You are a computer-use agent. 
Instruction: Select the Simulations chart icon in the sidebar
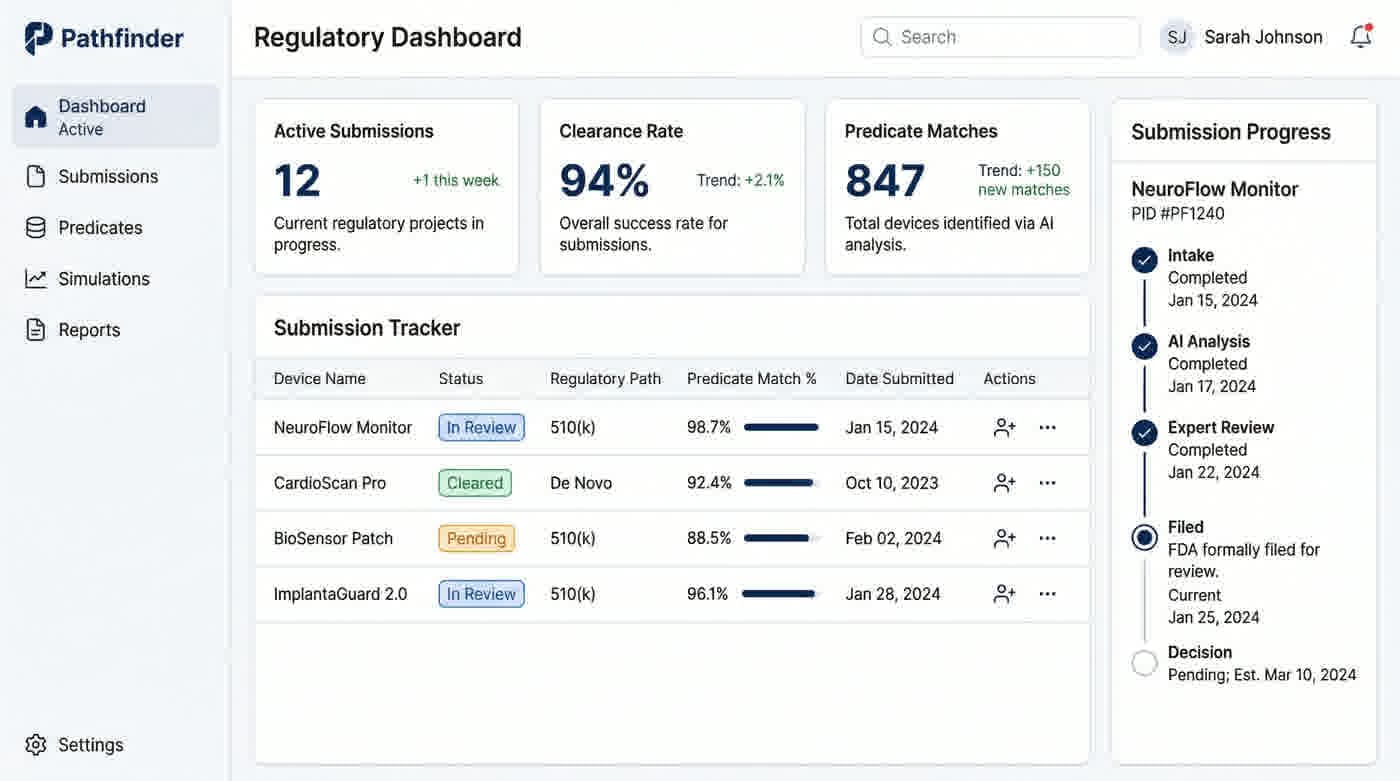click(x=35, y=276)
